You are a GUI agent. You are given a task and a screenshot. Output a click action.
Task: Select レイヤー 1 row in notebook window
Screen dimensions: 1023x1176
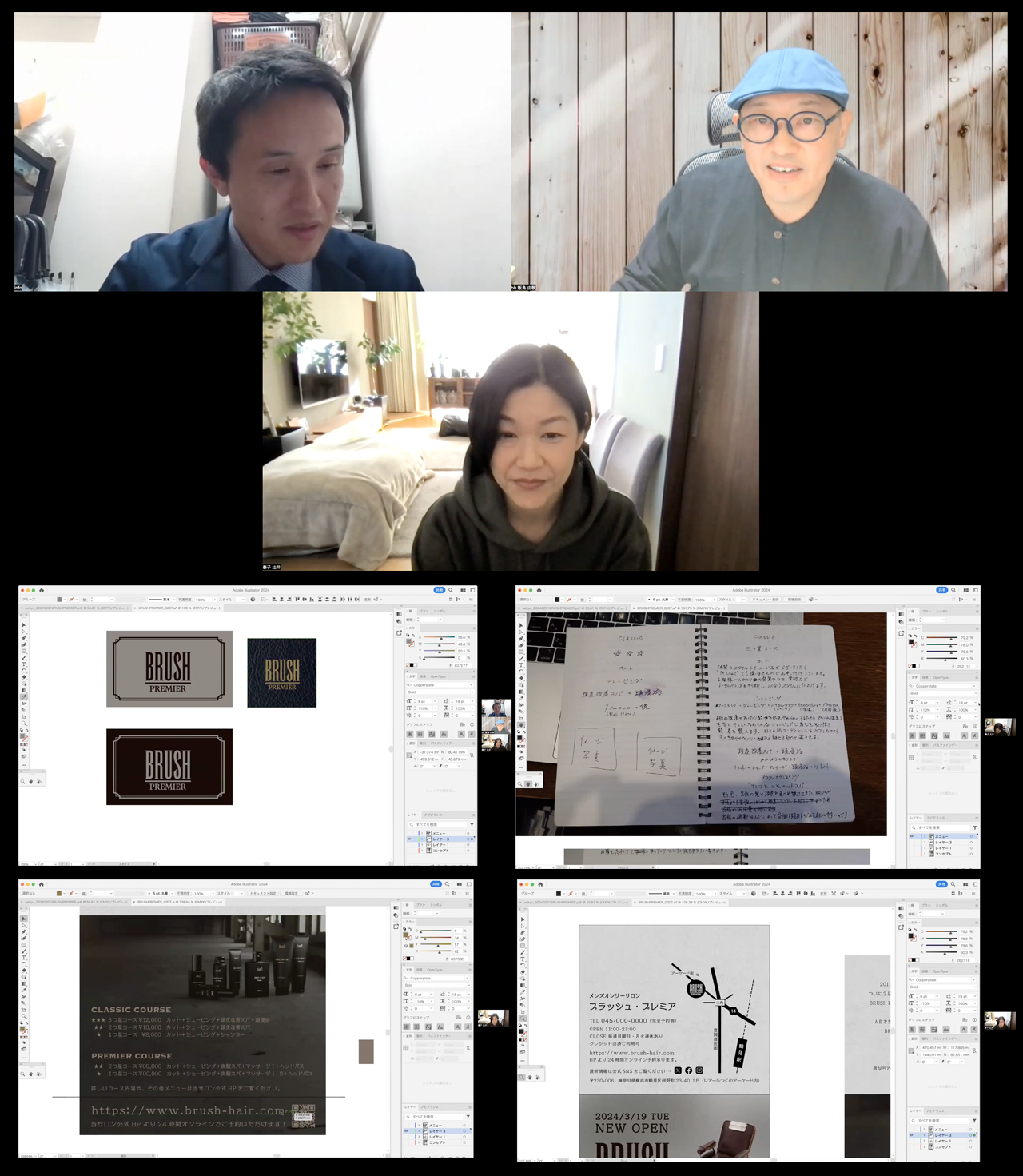[x=942, y=848]
